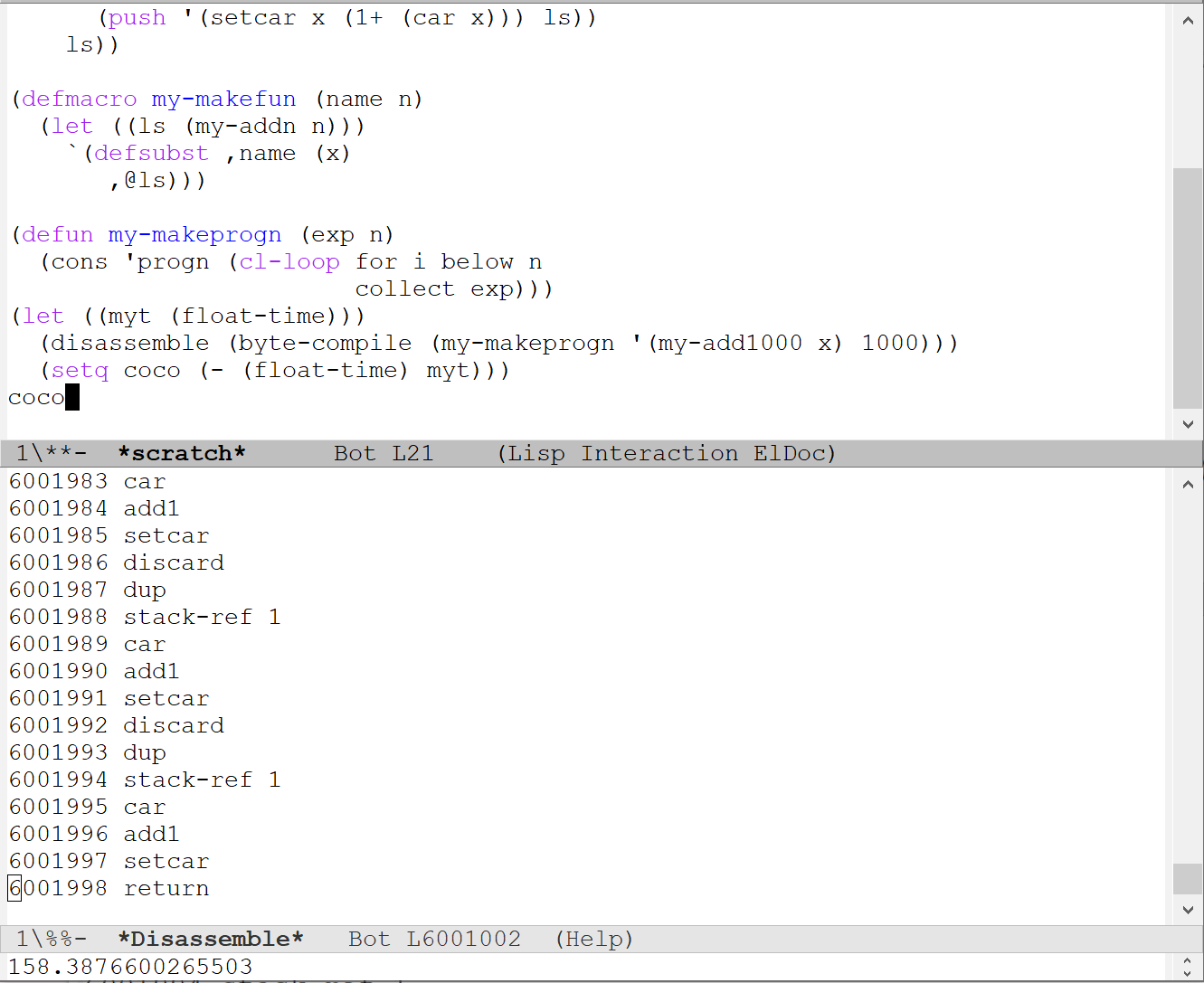
Task: Select the *scratch* buffer name in its mode line
Action: tap(181, 452)
